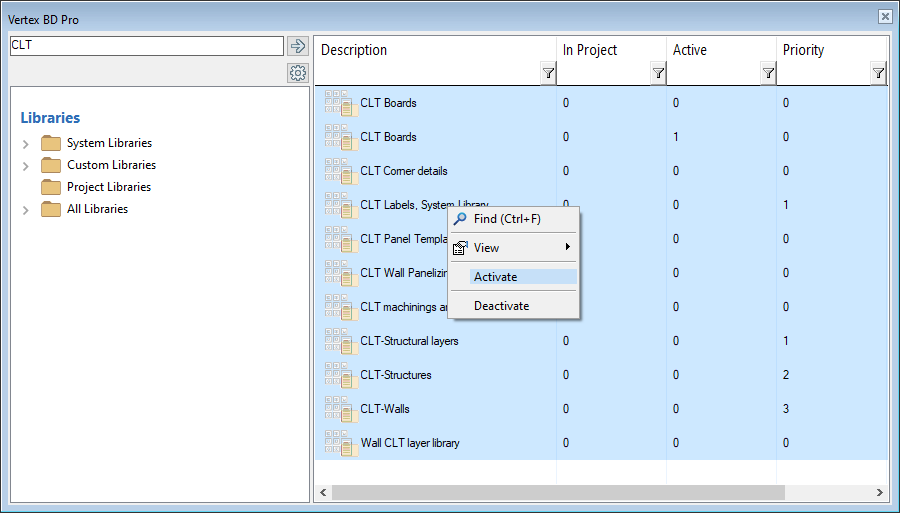Click the search arrow button next to CLT field
This screenshot has height=513, width=900.
297,46
